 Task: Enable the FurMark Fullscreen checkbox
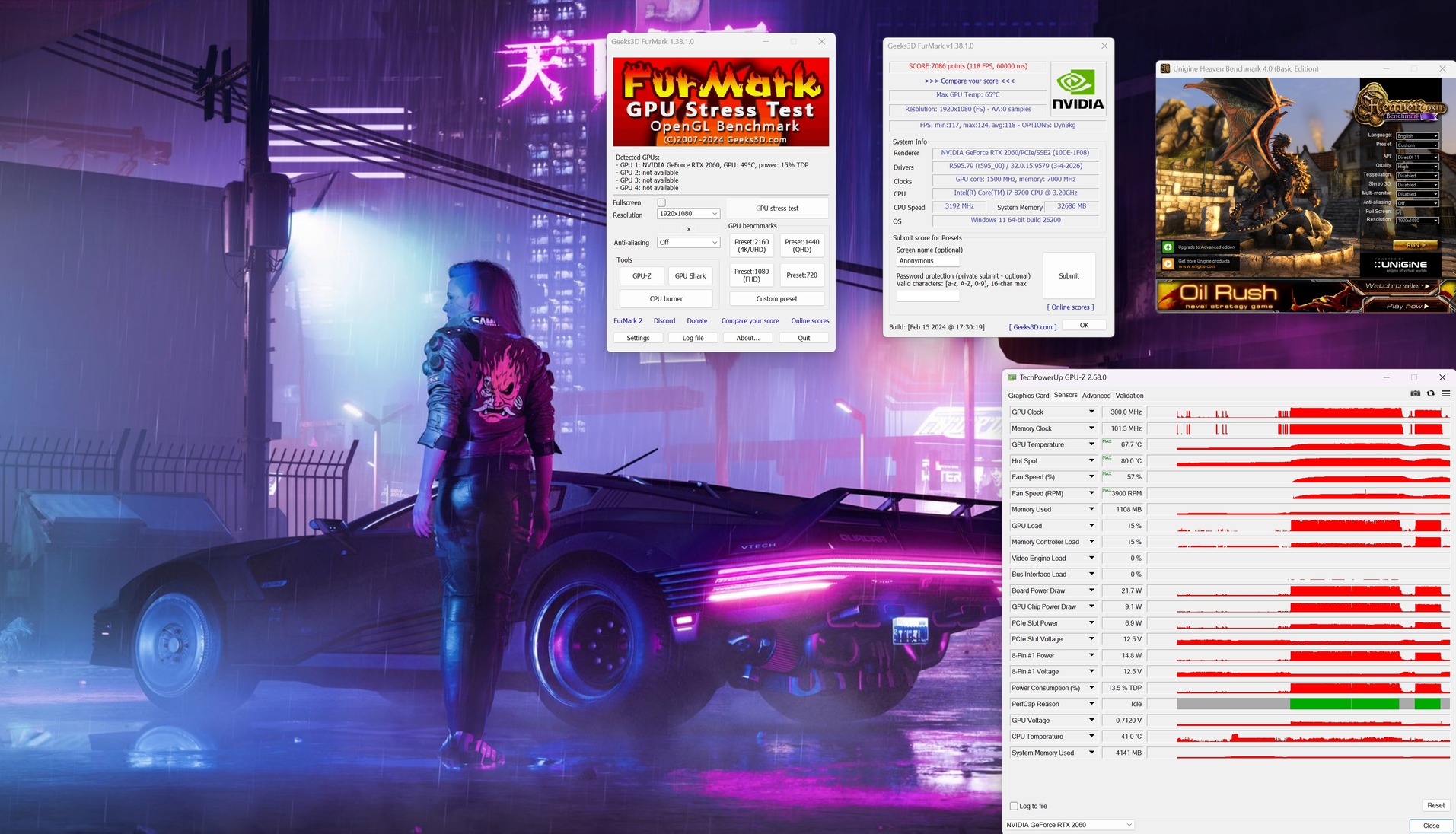pyautogui.click(x=661, y=202)
